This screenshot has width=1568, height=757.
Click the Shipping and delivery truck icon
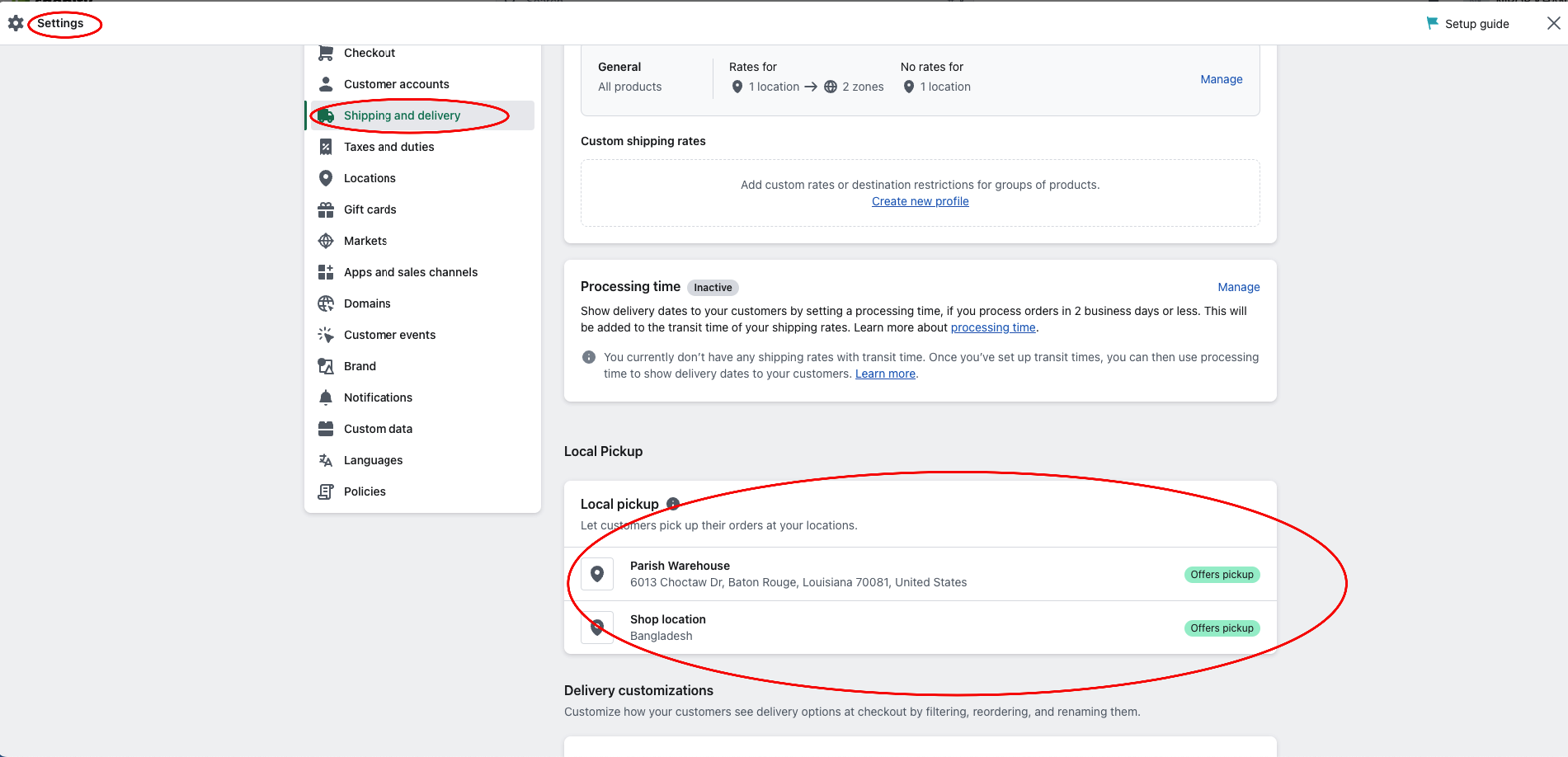326,115
